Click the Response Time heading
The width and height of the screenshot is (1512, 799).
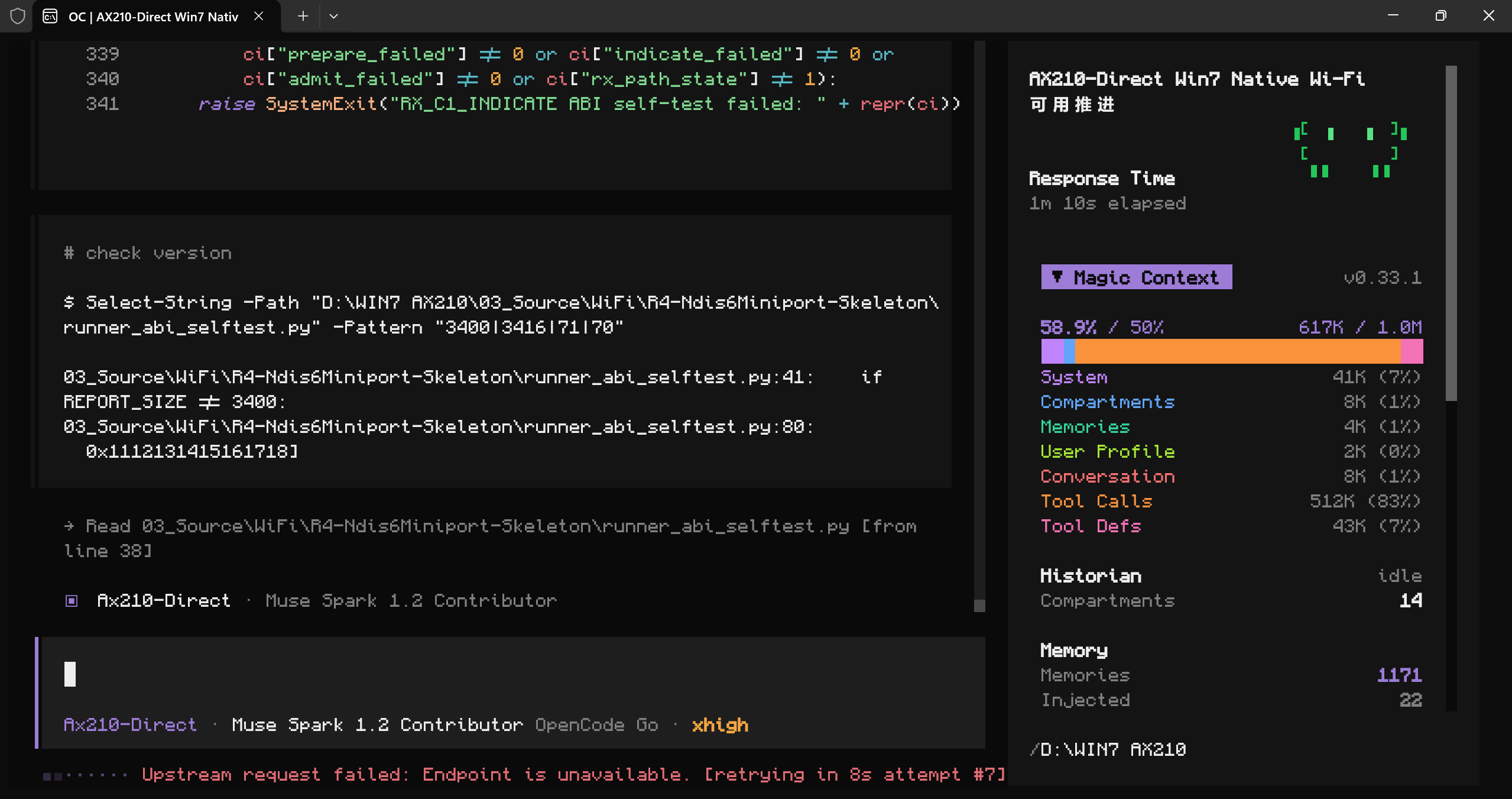[x=1102, y=178]
